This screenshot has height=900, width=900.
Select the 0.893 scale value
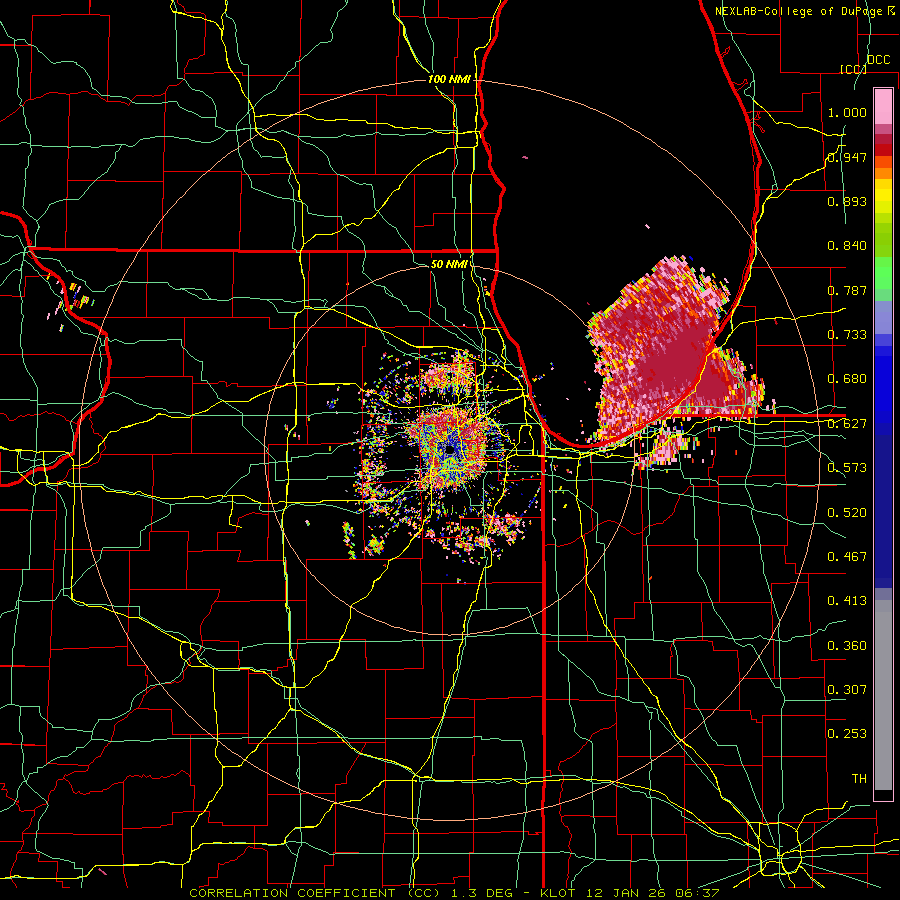click(847, 201)
